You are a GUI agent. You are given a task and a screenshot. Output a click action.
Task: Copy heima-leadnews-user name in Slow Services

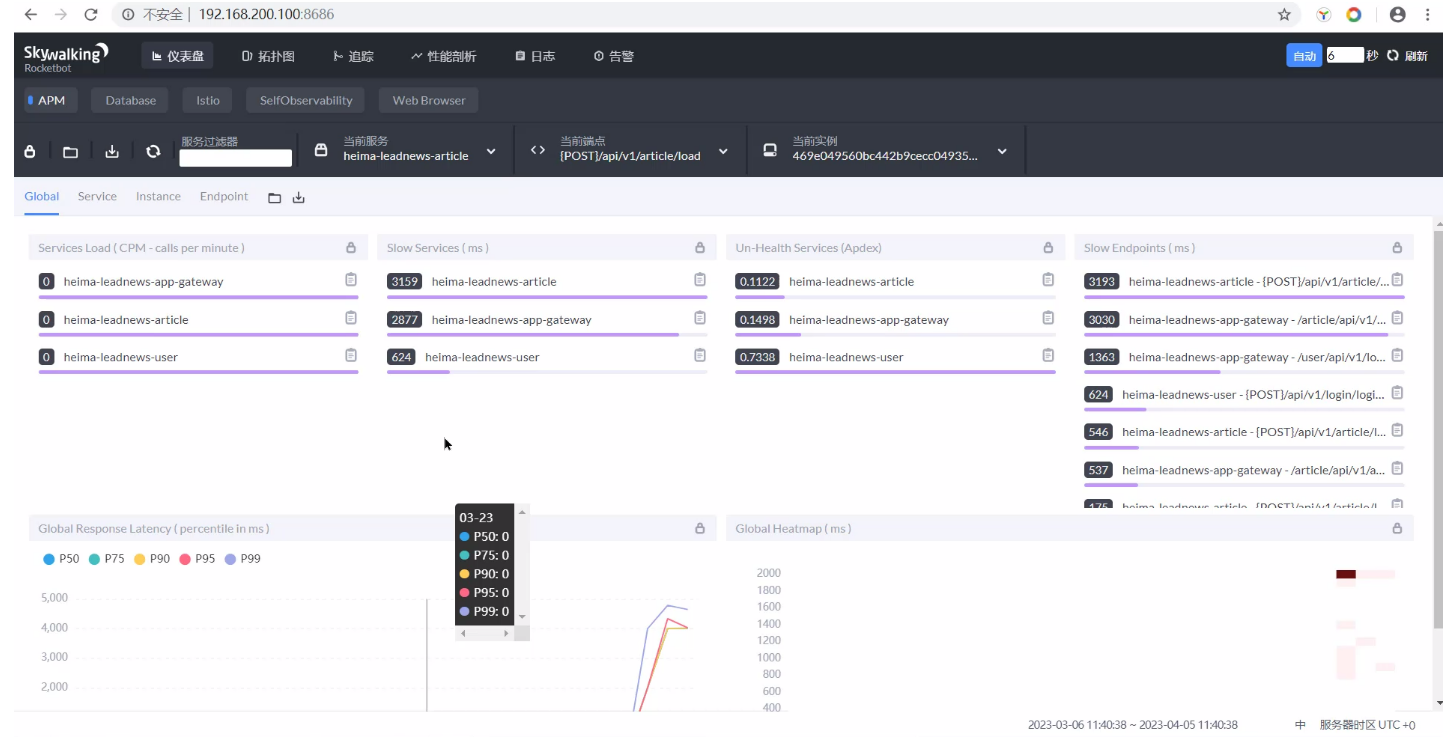[700, 355]
